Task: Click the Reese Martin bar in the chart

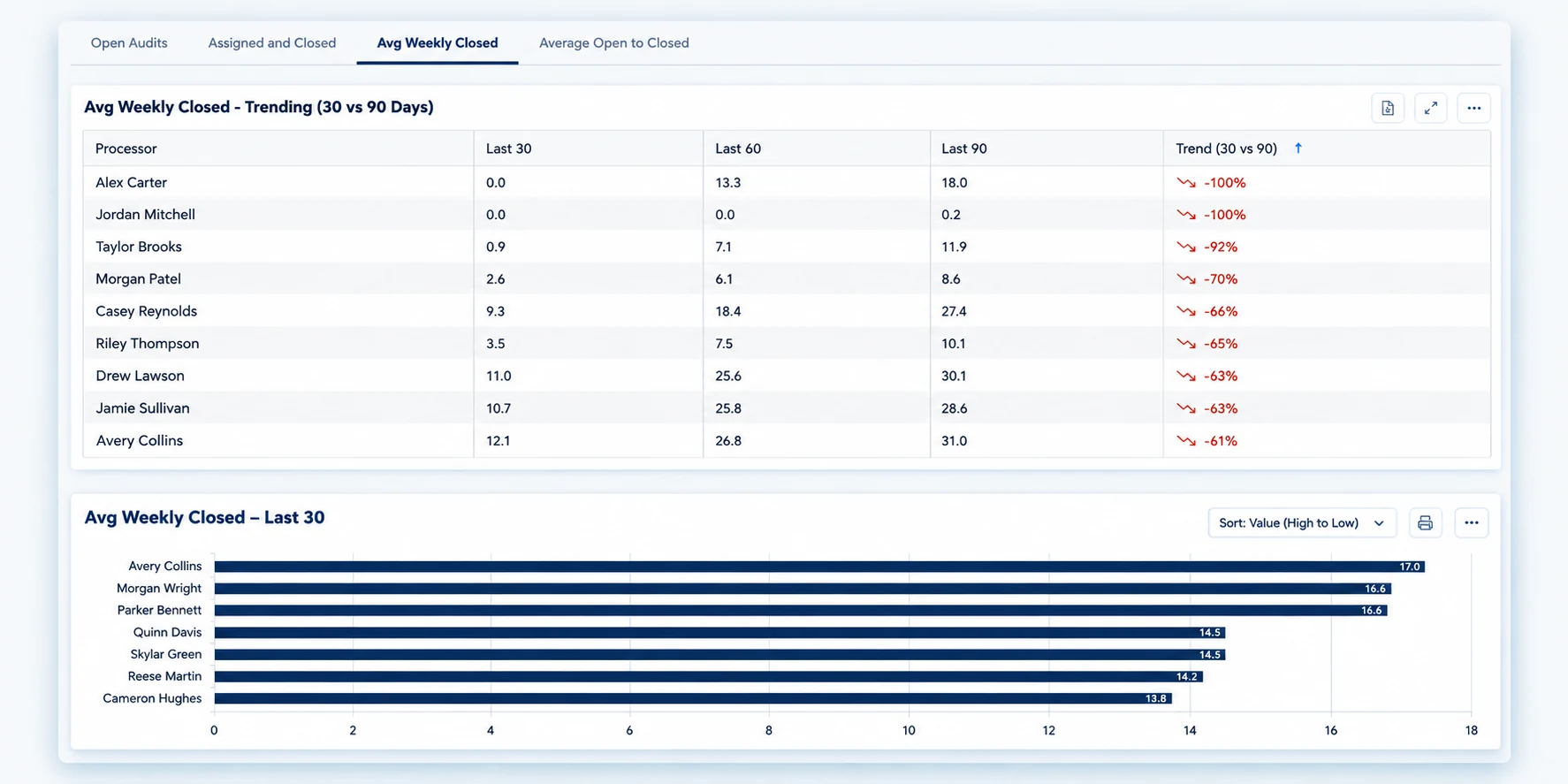Action: click(709, 677)
